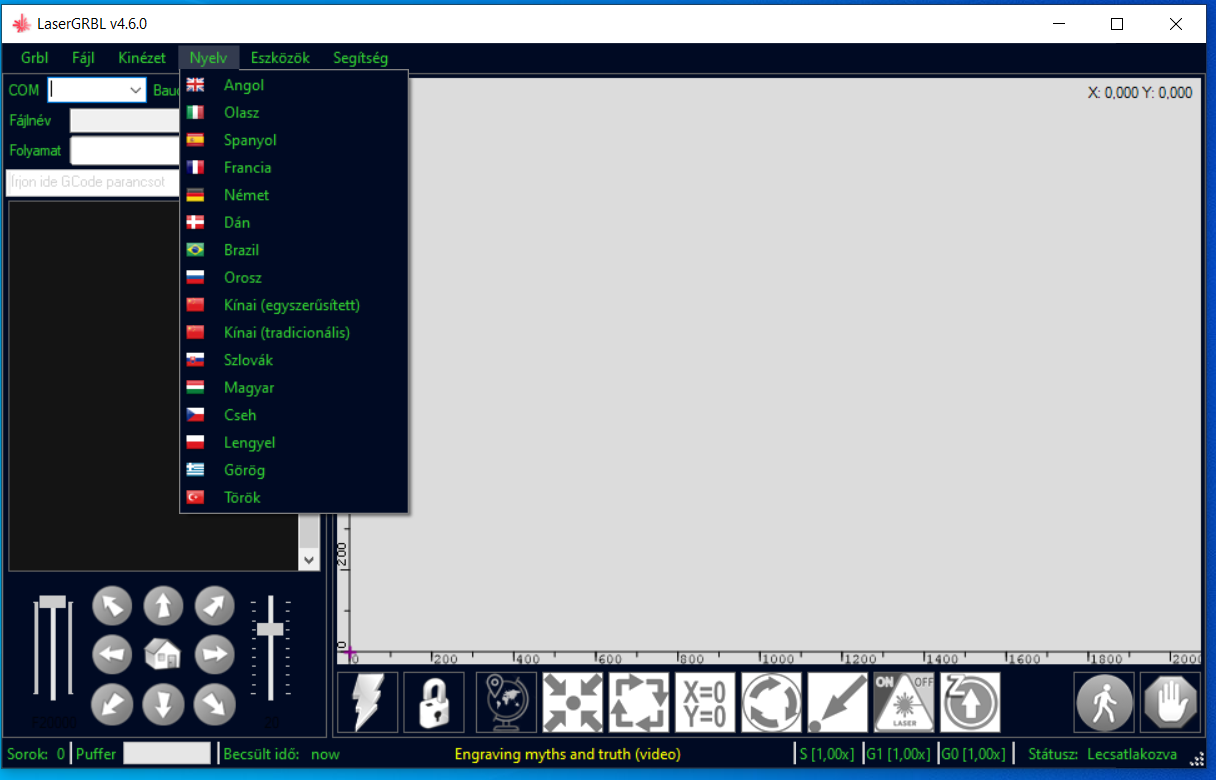Open the Kinézet menu
The image size is (1216, 780).
(x=142, y=58)
